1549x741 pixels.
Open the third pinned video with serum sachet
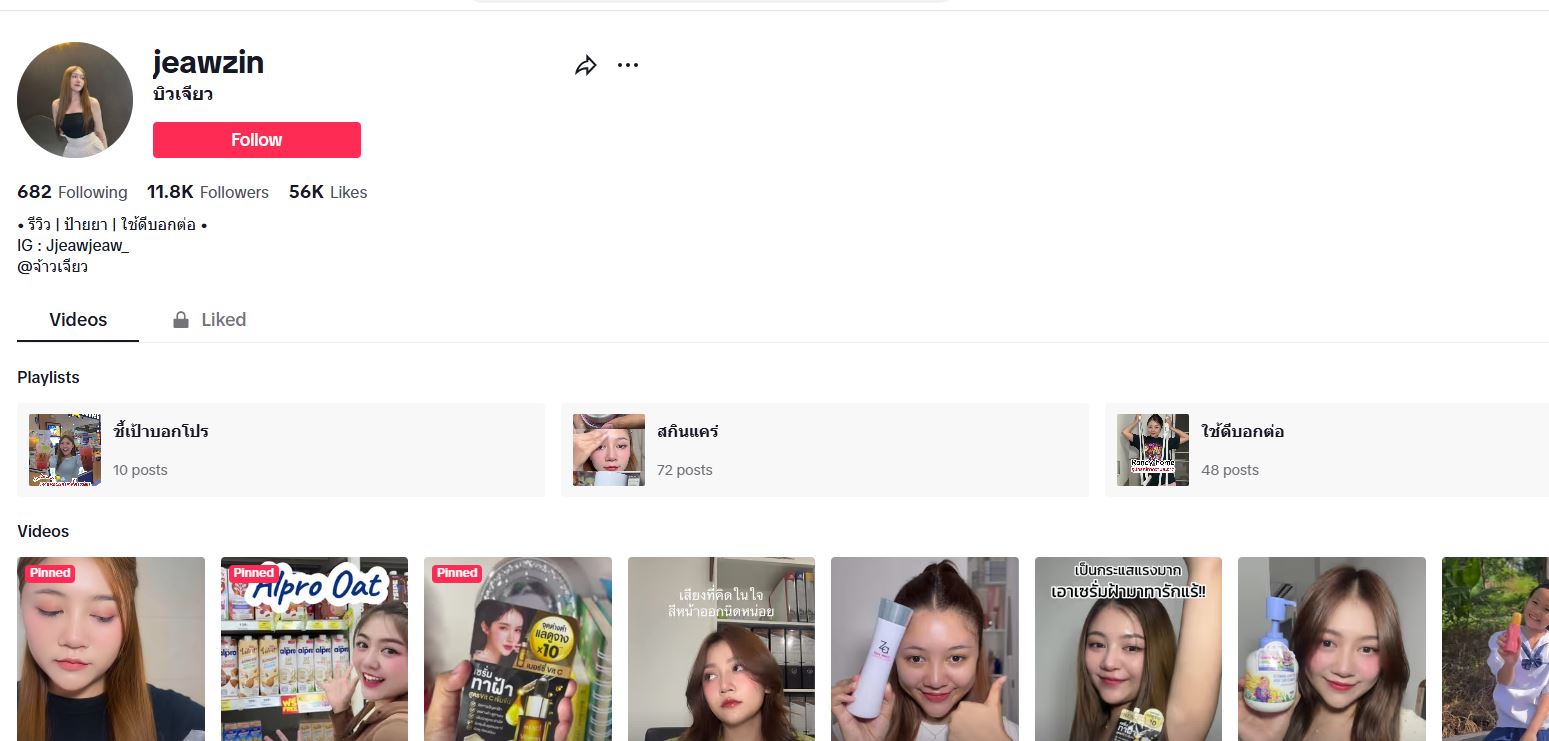click(518, 649)
